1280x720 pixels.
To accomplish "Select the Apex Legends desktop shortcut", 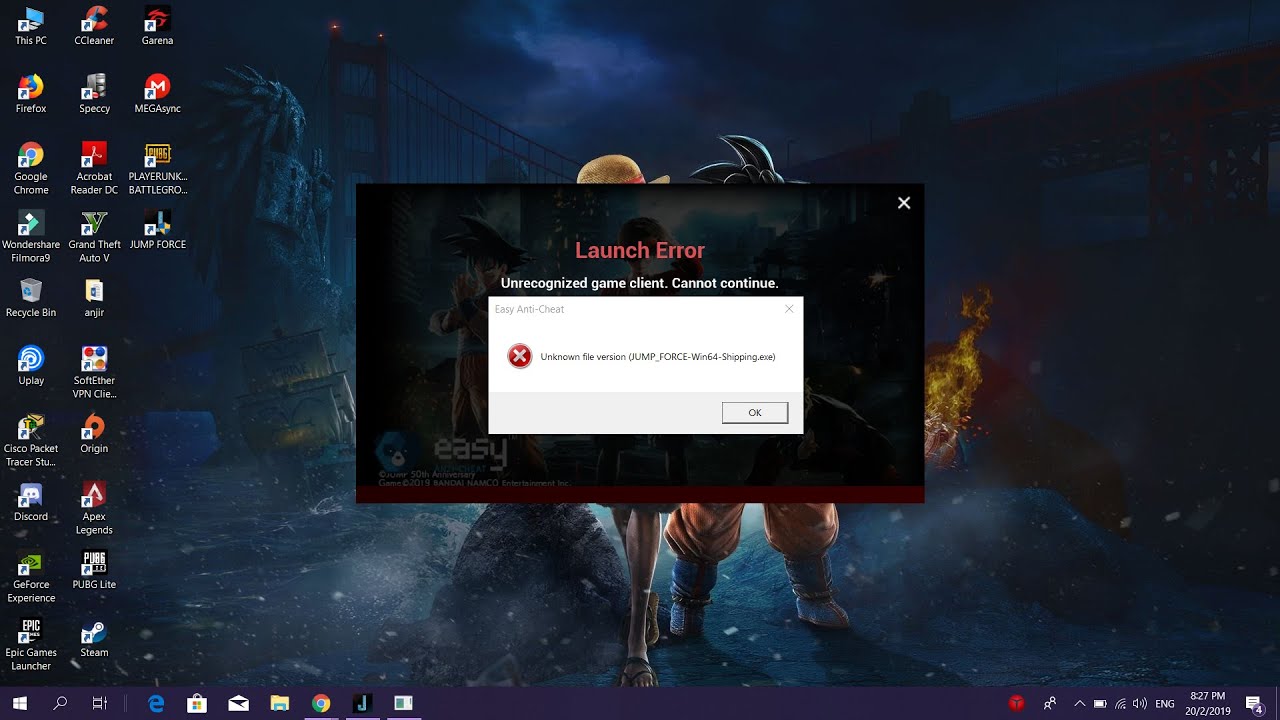I will point(94,509).
